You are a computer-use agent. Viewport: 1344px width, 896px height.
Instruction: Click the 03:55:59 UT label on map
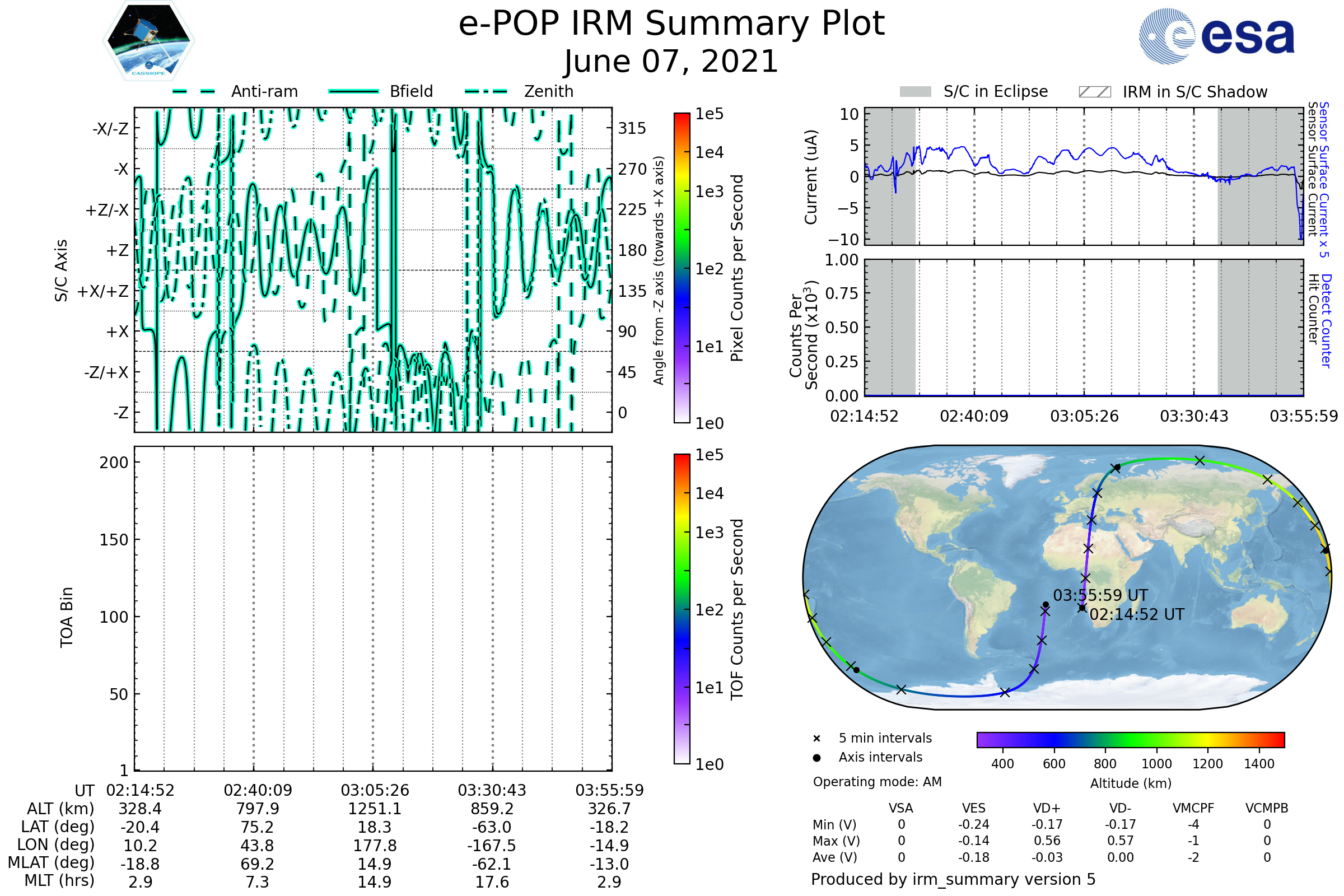(x=1100, y=595)
